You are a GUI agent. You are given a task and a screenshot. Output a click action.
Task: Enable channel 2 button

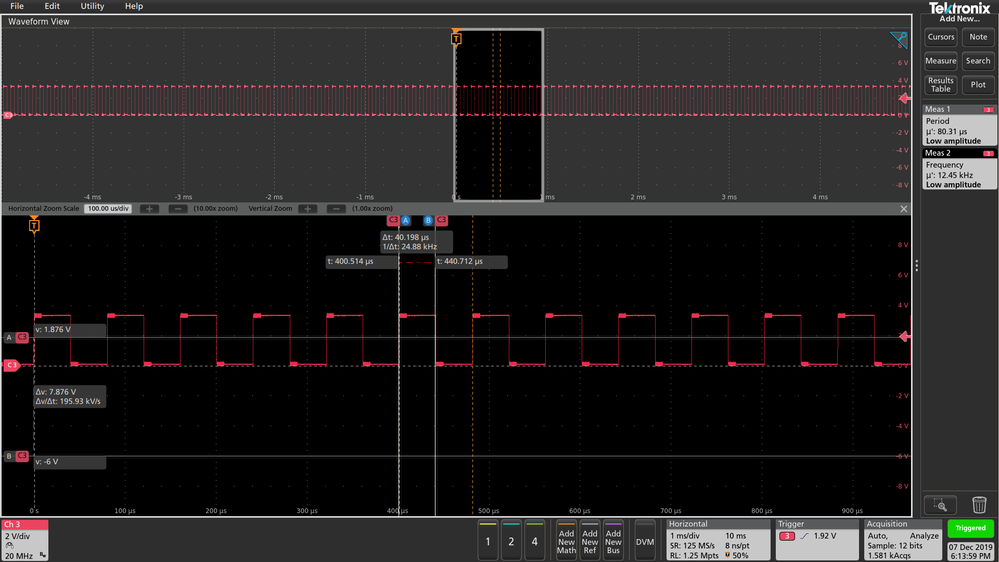pyautogui.click(x=511, y=541)
